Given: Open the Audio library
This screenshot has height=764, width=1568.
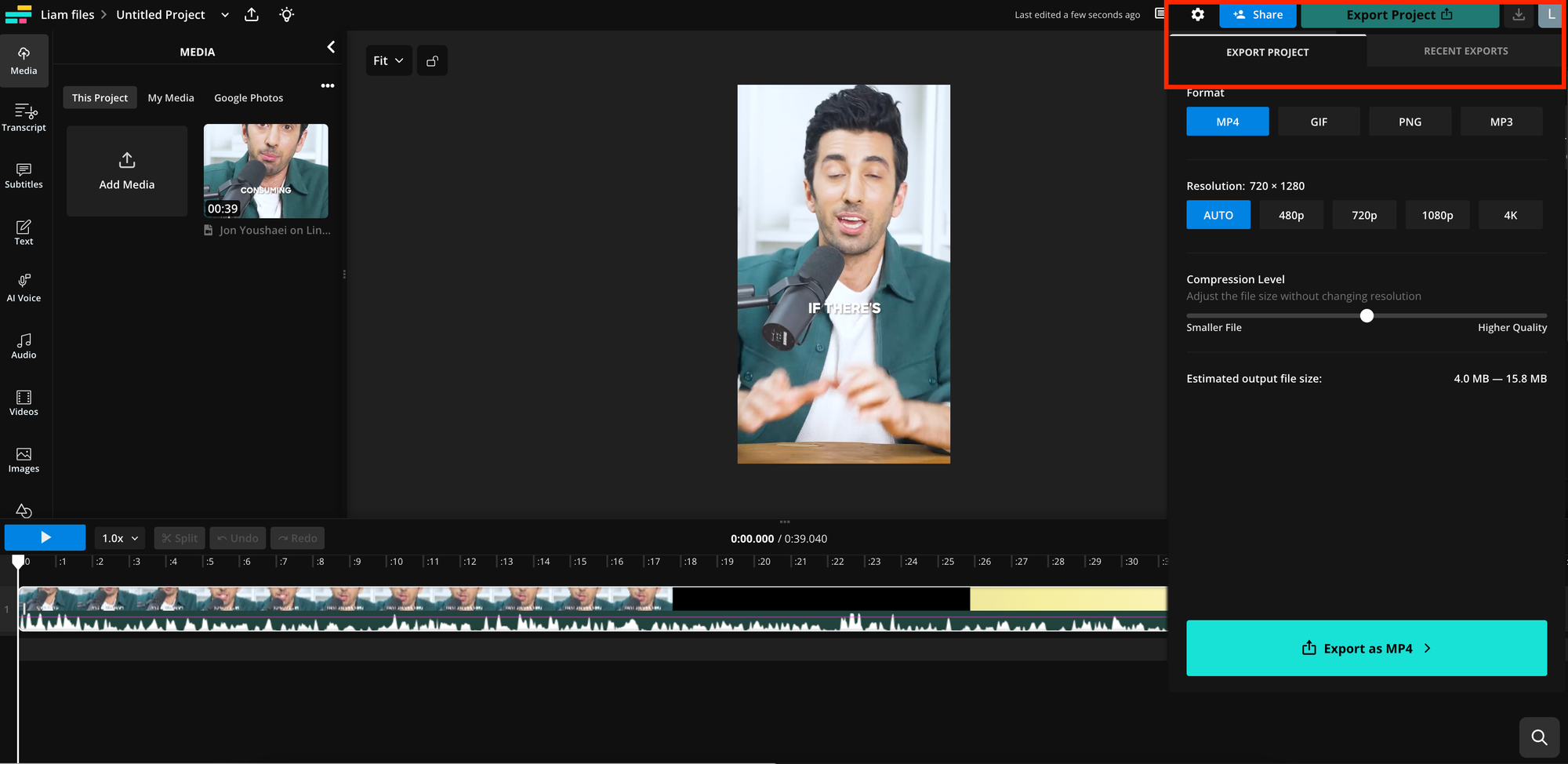Looking at the screenshot, I should pyautogui.click(x=24, y=344).
